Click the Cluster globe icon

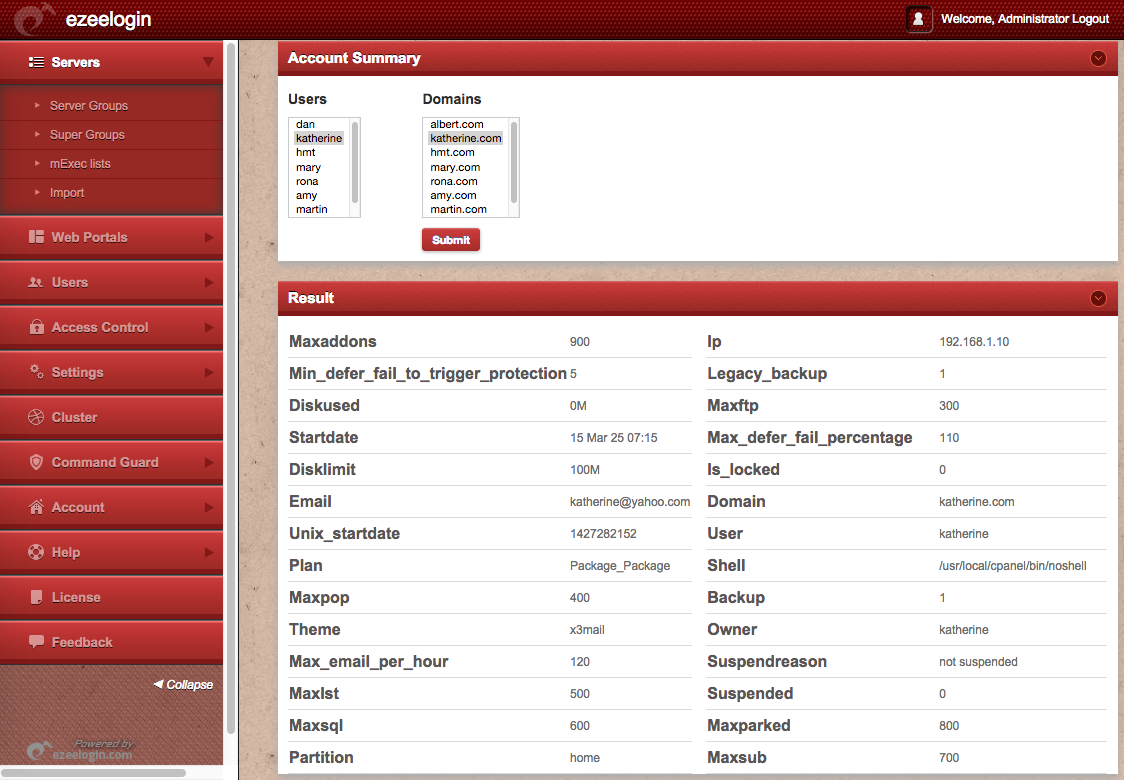(x=36, y=417)
